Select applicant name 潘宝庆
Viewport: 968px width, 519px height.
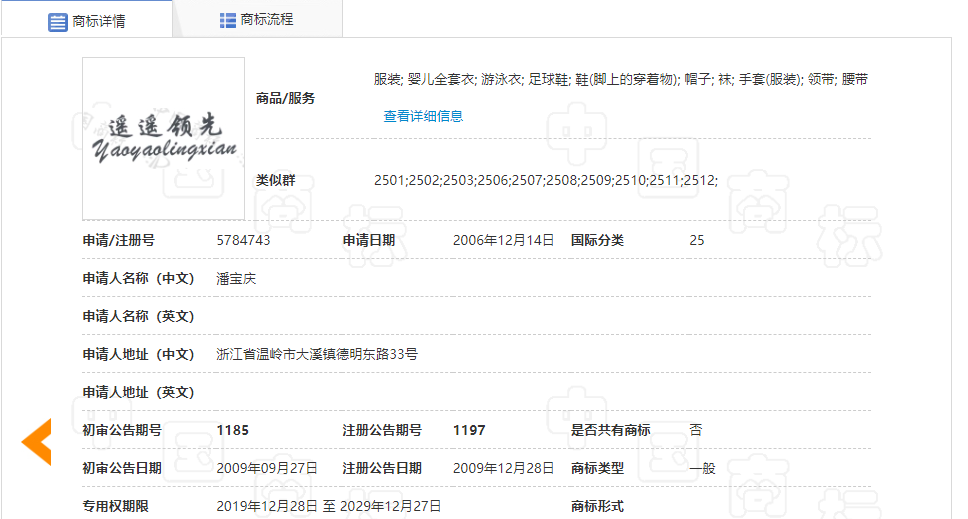236,278
